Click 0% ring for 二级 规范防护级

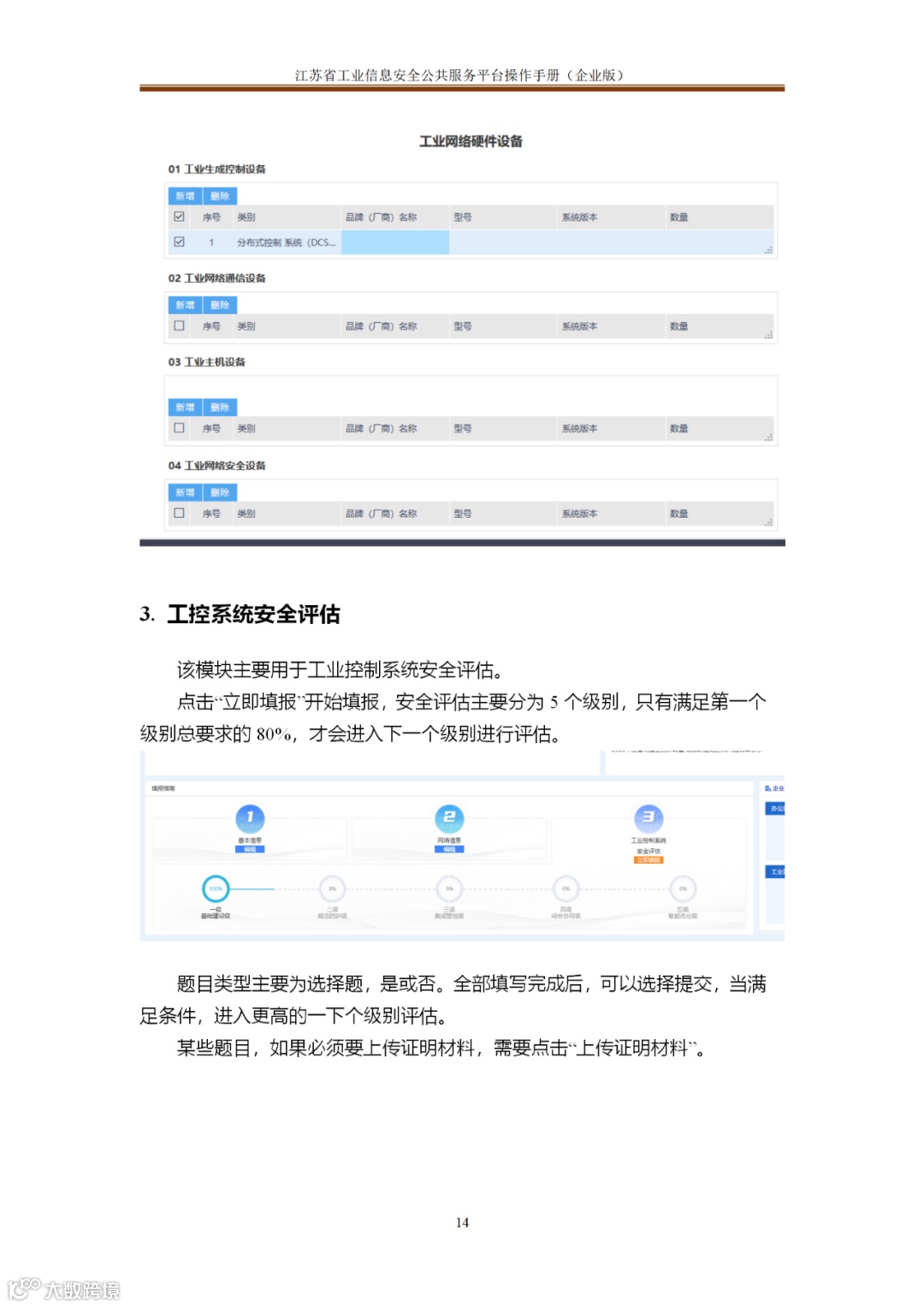coord(332,888)
